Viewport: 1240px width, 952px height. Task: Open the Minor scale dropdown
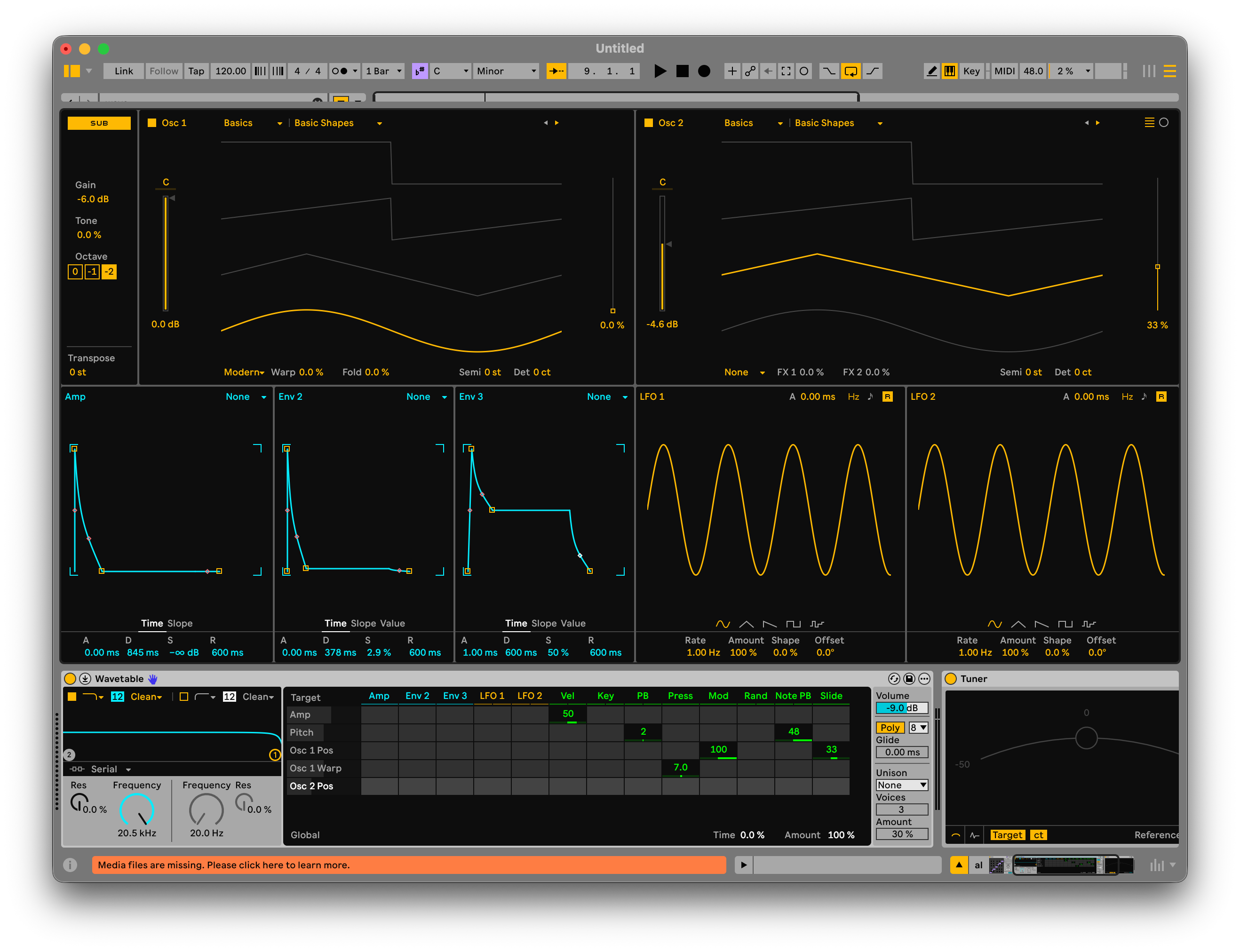click(506, 71)
